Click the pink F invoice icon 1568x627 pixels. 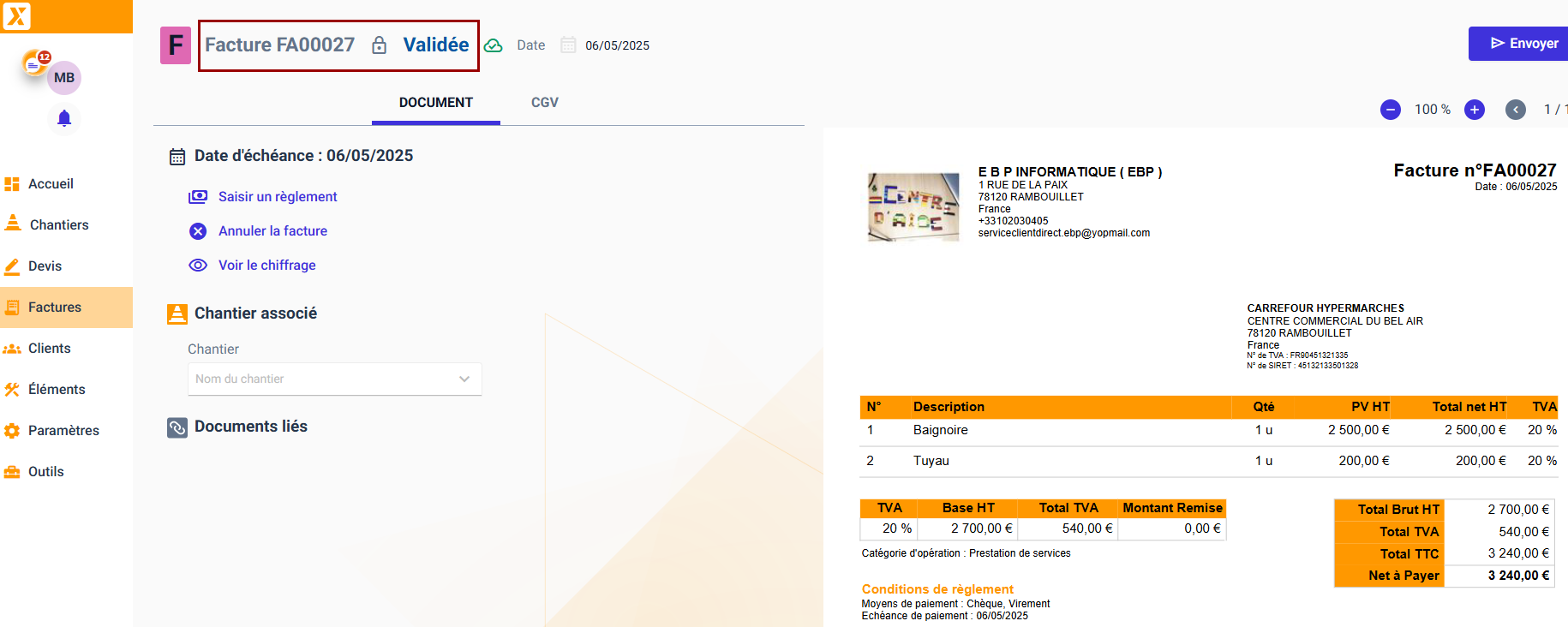tap(176, 45)
